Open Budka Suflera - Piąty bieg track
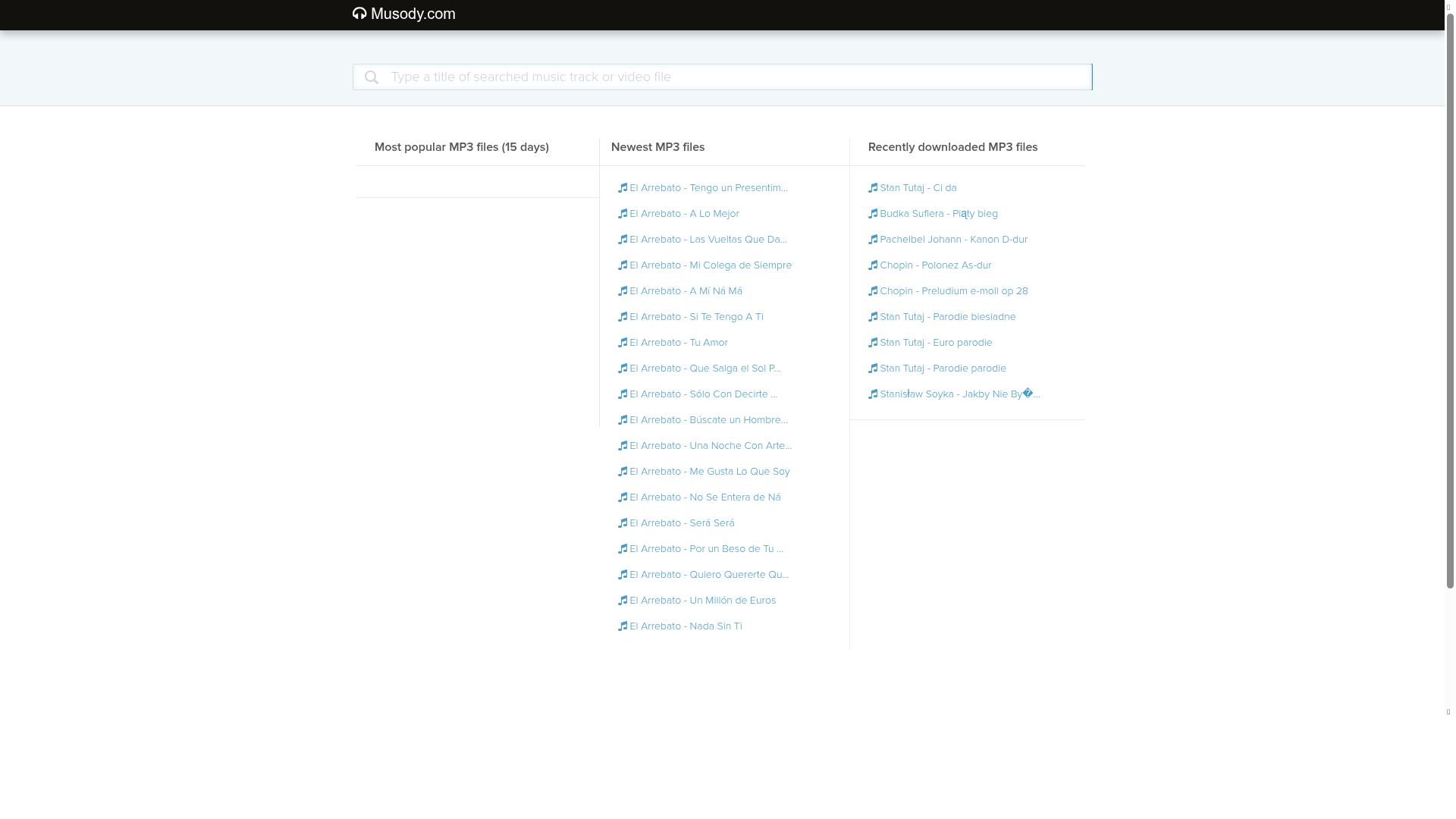The image size is (1456, 819). (x=938, y=214)
